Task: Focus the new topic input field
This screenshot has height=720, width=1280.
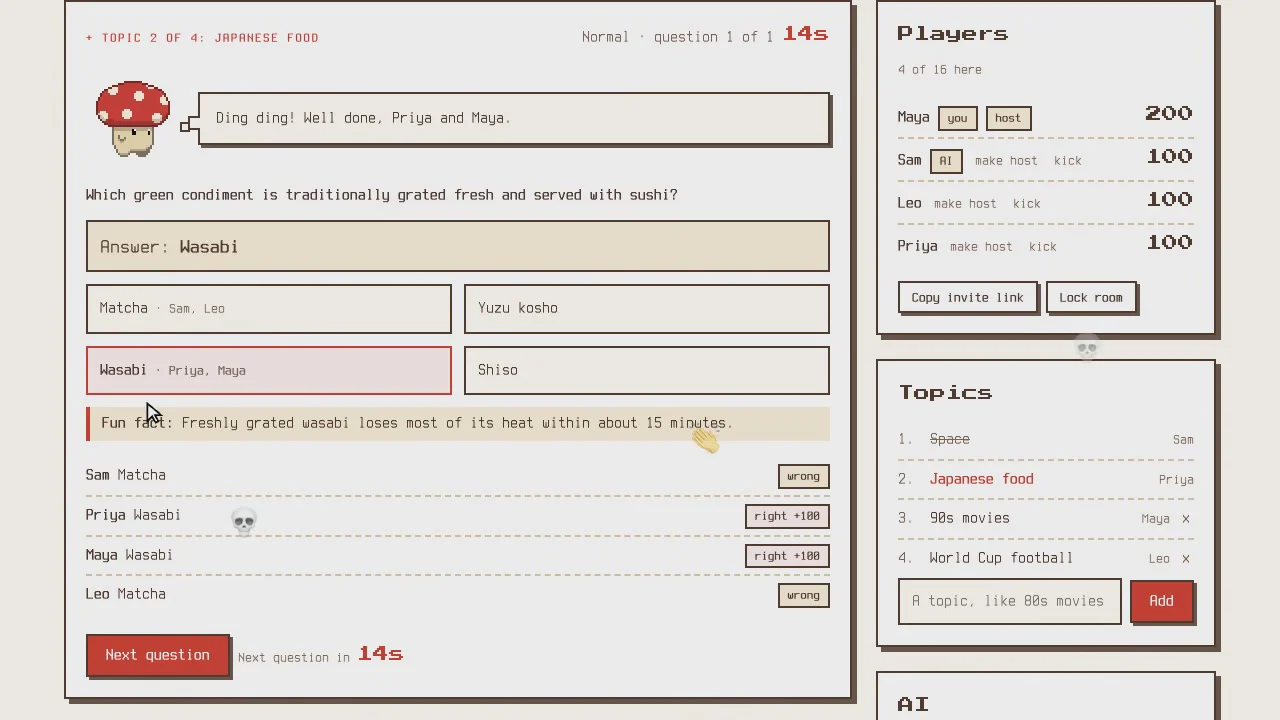Action: coord(1009,601)
